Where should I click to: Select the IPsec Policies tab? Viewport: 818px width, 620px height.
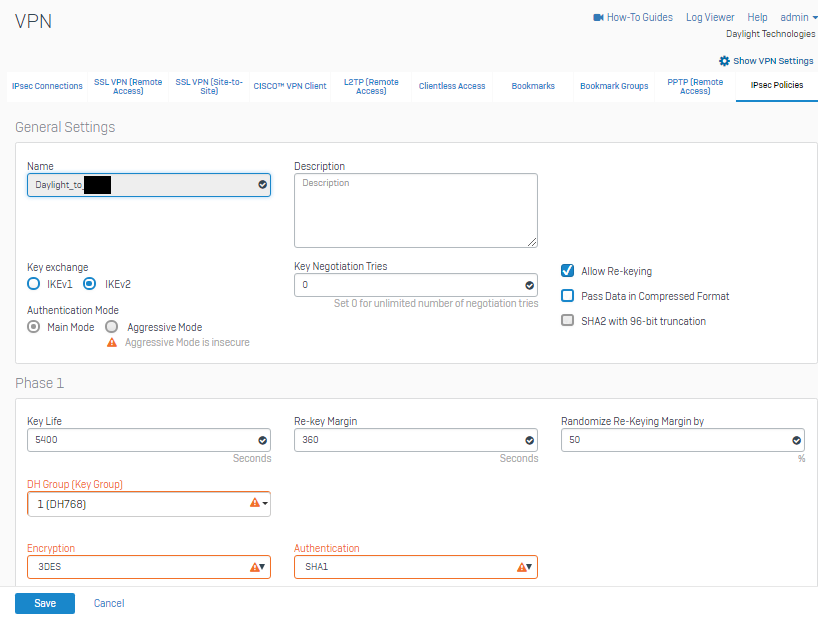[777, 85]
